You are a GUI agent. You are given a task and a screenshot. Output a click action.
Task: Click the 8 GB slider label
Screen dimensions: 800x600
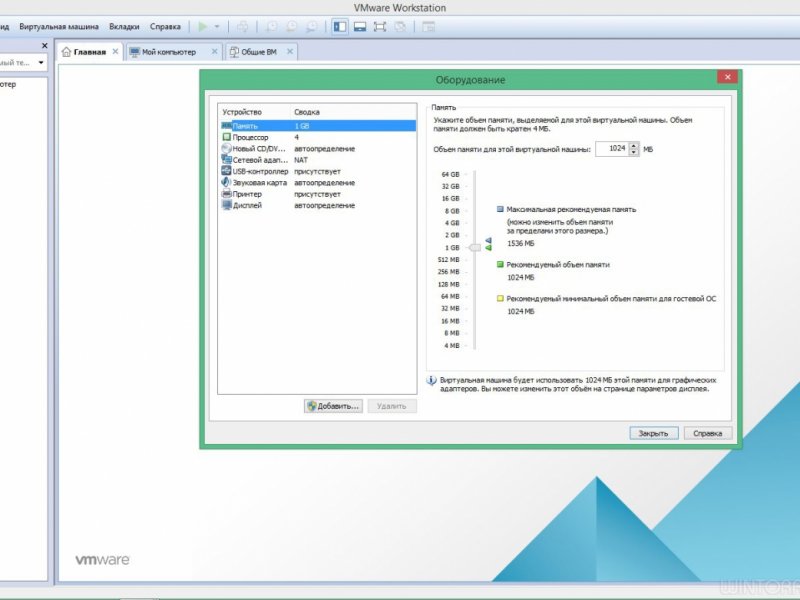tap(452, 211)
